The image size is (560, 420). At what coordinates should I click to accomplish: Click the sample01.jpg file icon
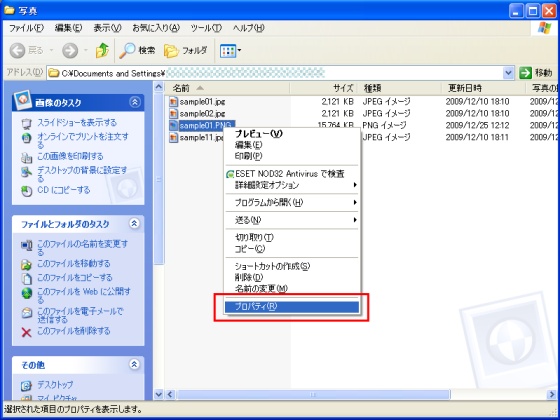point(174,102)
